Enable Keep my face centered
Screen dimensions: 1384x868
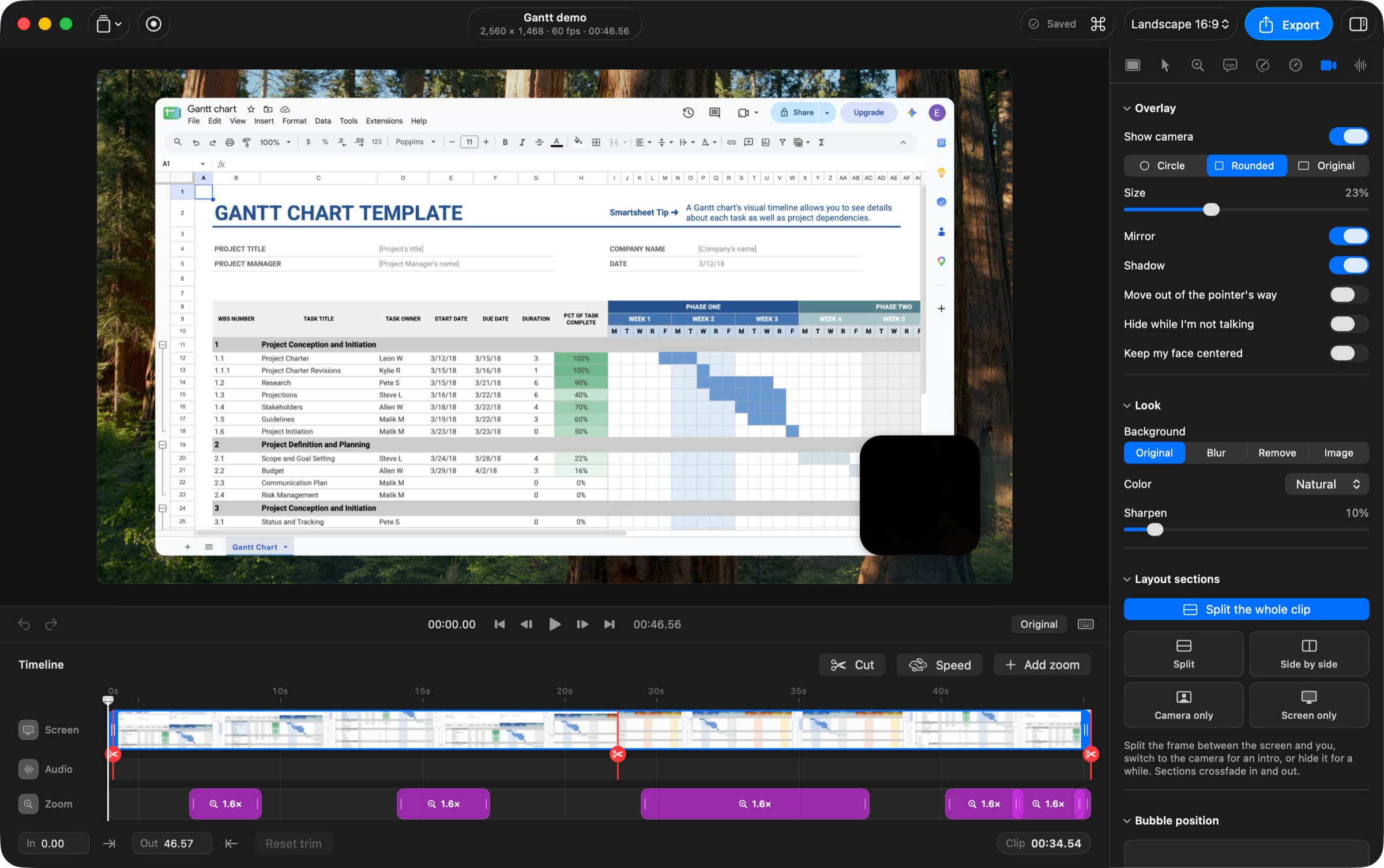pos(1349,353)
